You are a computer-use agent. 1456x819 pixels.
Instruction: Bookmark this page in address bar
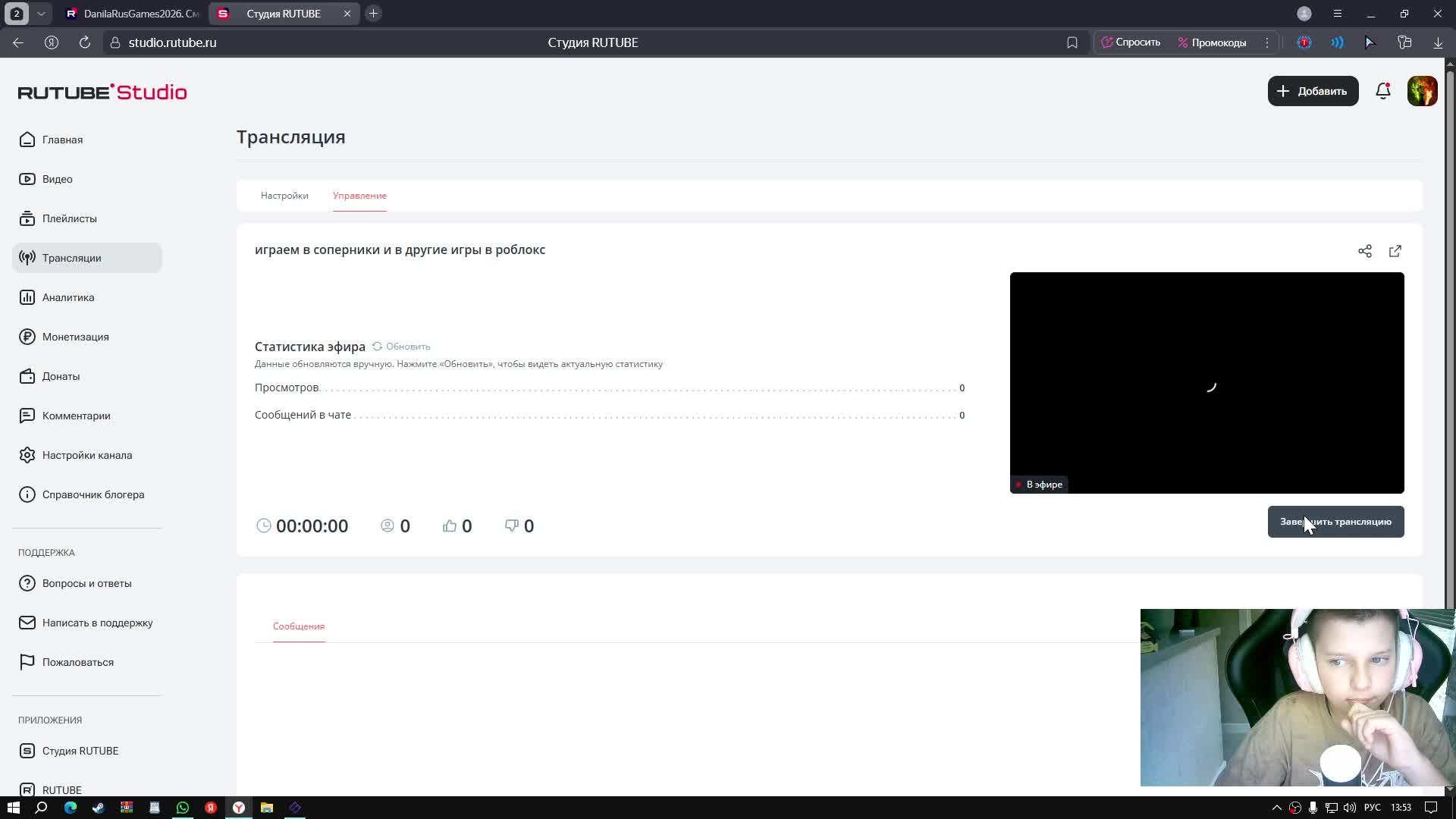(1072, 42)
